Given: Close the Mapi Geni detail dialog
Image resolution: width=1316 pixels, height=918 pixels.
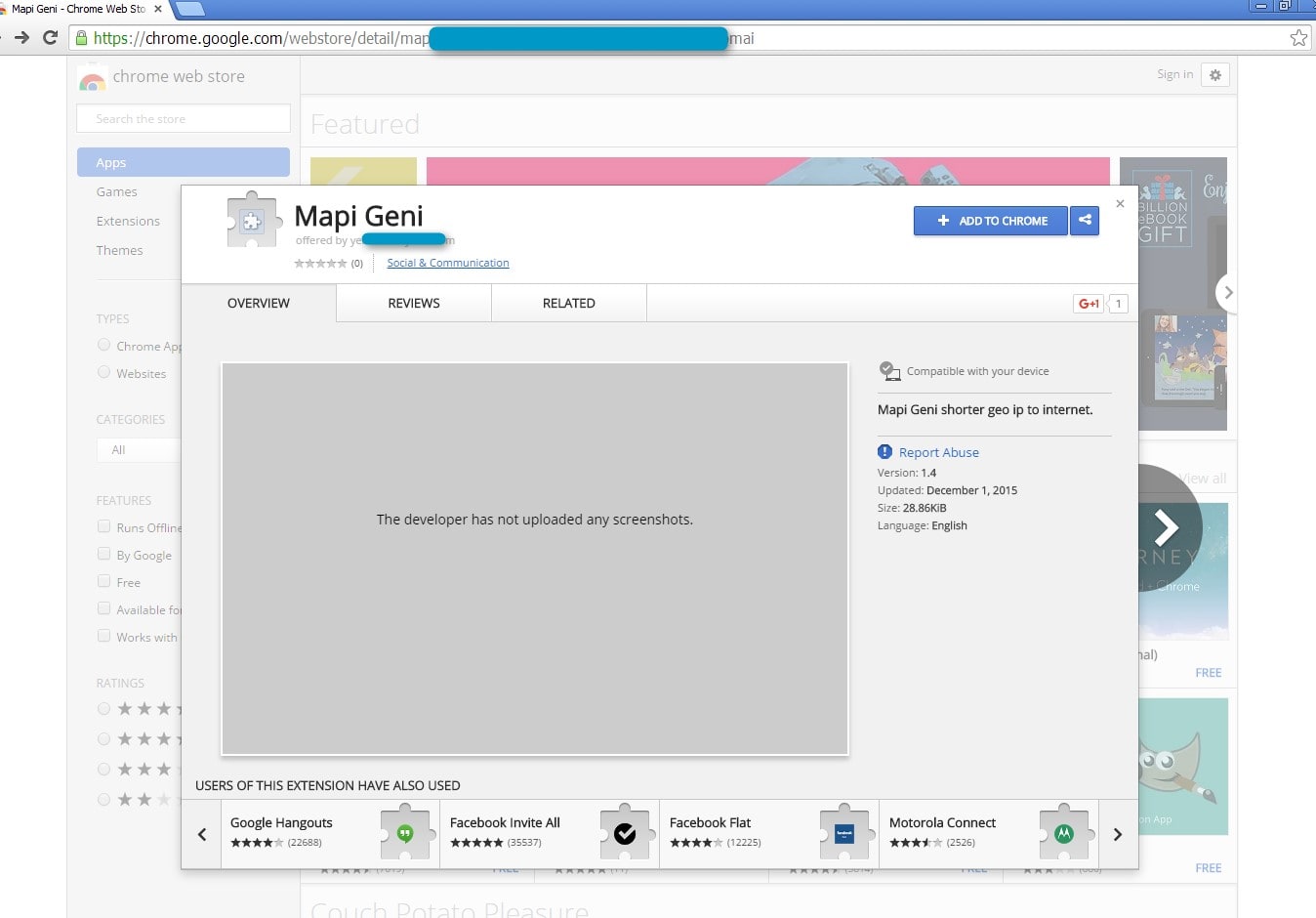Looking at the screenshot, I should [1120, 204].
